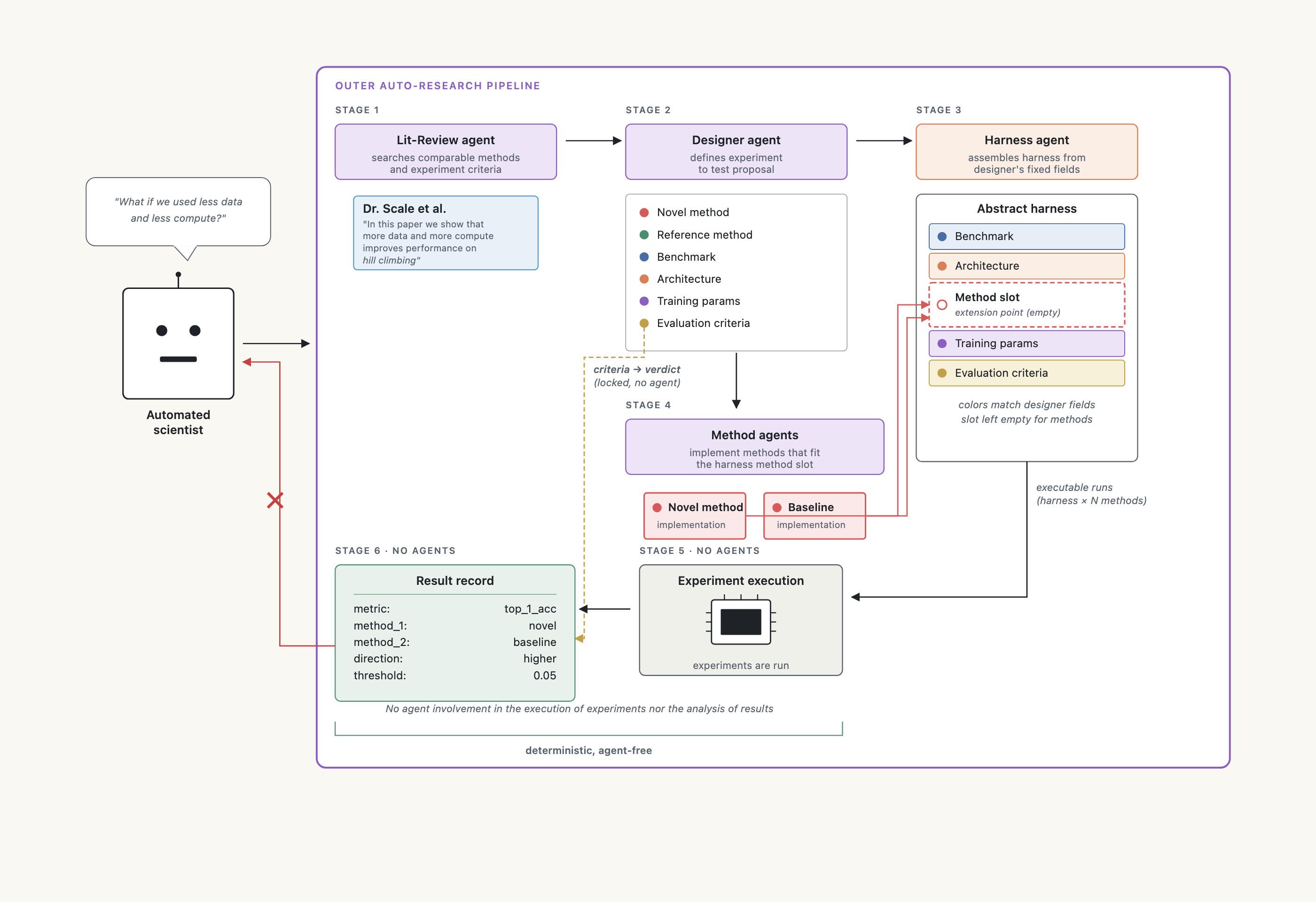This screenshot has height=902, width=1316.
Task: Click the Experiment execution title
Action: [x=741, y=581]
